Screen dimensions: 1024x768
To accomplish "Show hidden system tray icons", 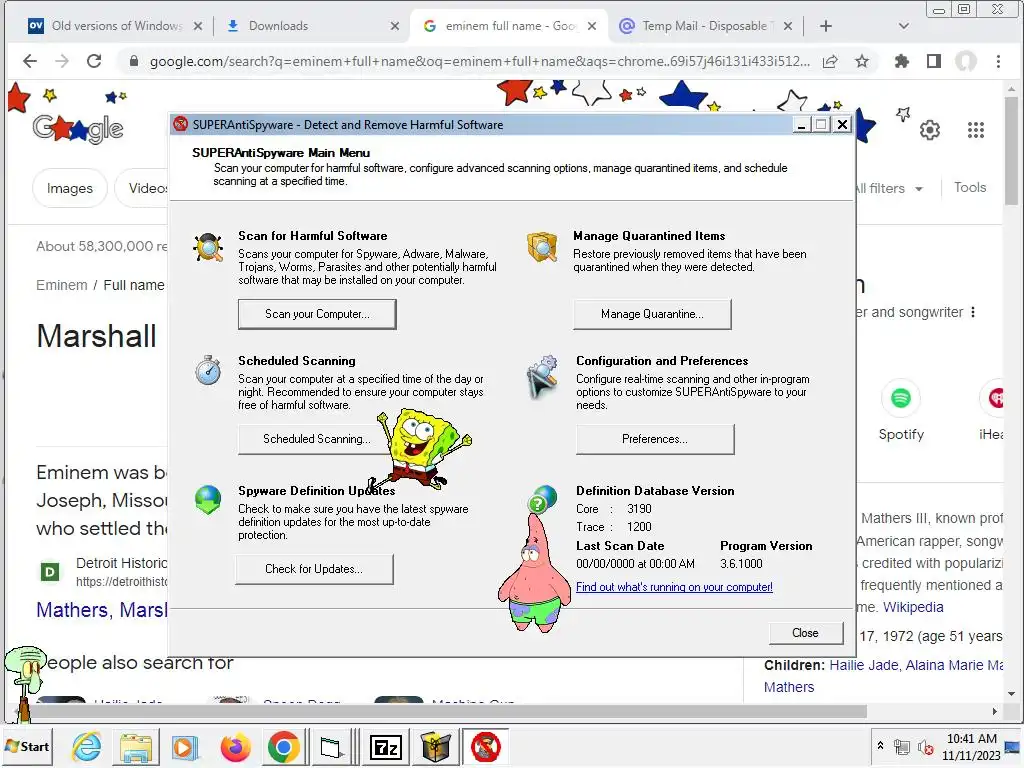I will (x=880, y=745).
